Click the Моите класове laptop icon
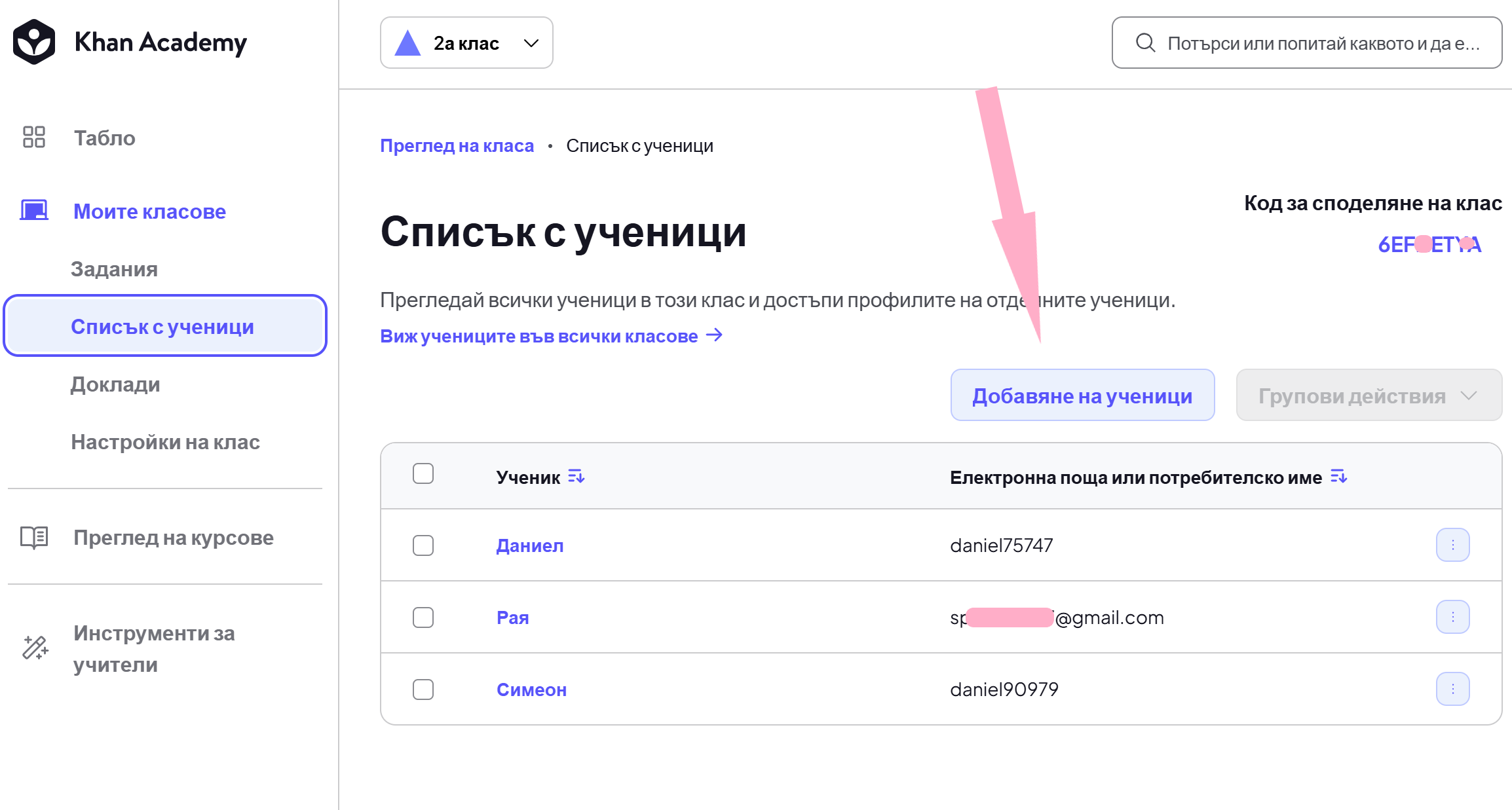This screenshot has width=1512, height=810. click(34, 211)
